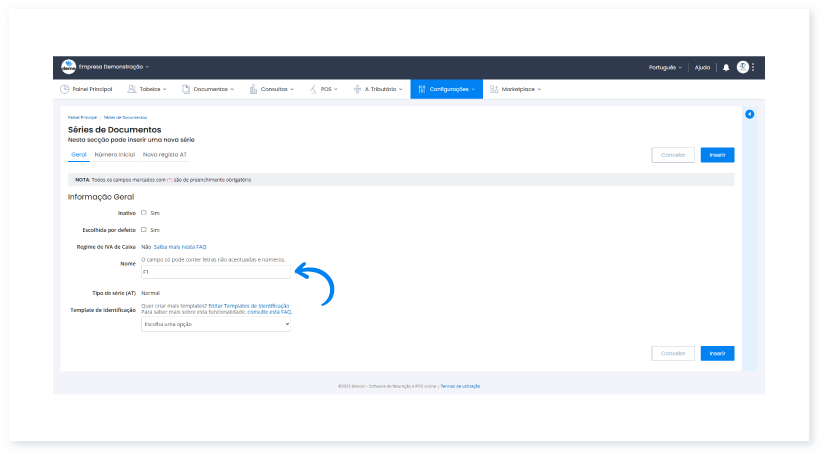This screenshot has width=824, height=456.
Task: Click the Marketplace grid icon
Action: coord(494,89)
